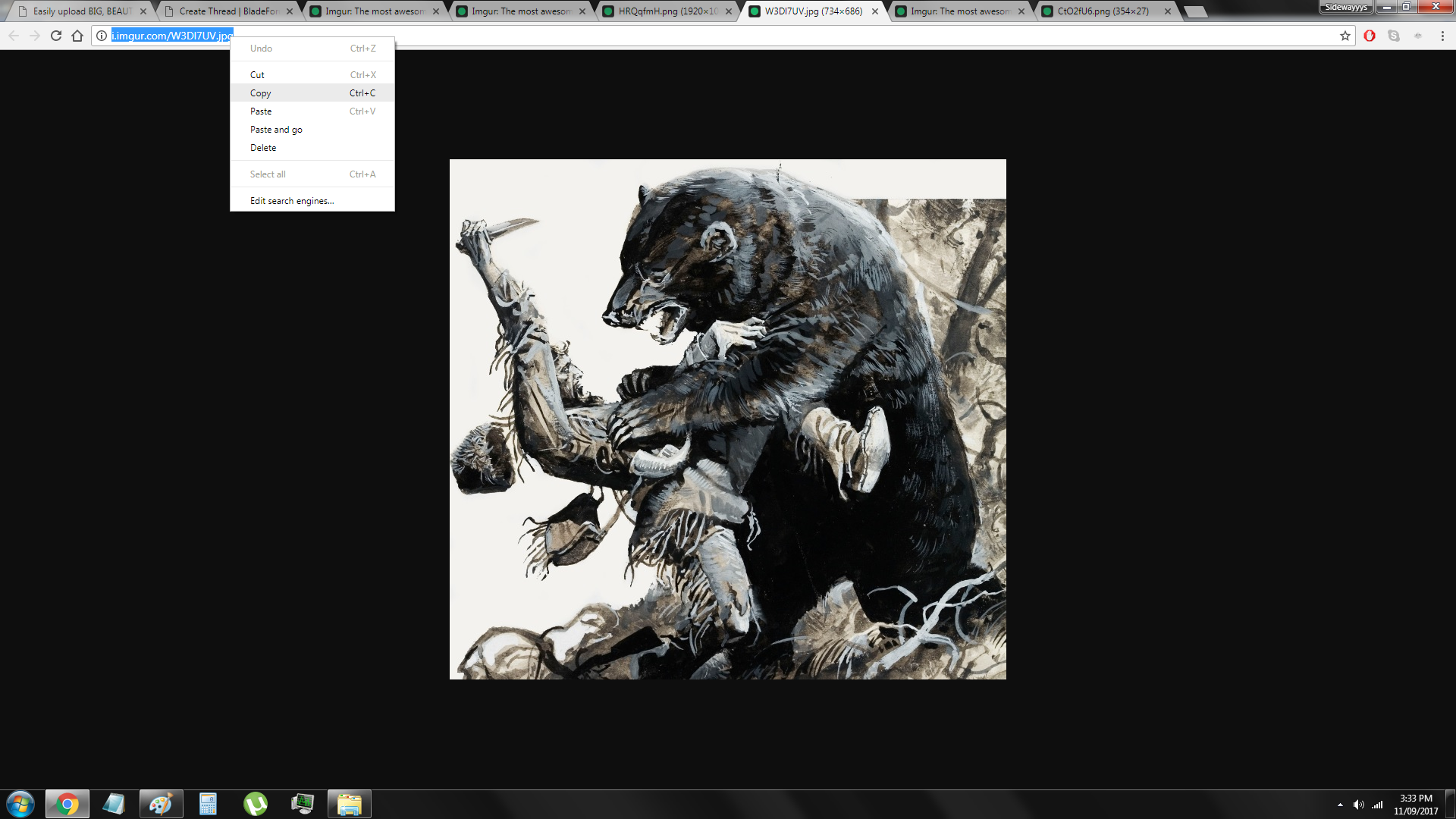
Task: Open the Calculator taskbar icon
Action: pos(208,804)
